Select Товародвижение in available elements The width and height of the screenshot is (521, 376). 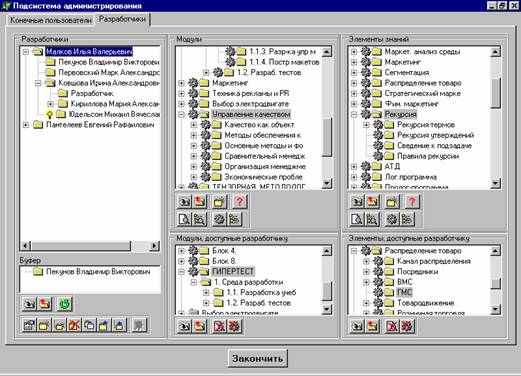[425, 303]
